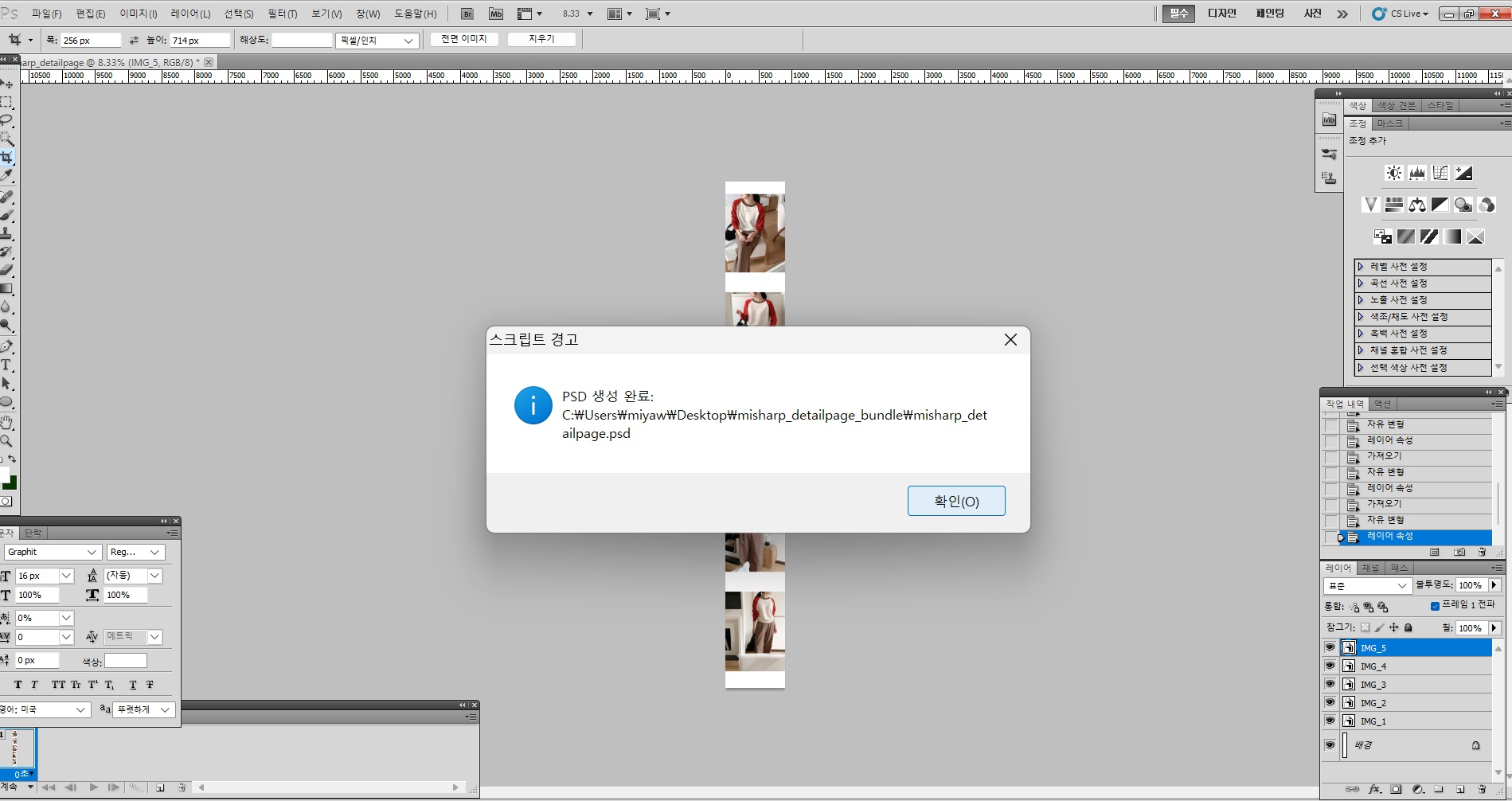Launch Bridge with the Br icon
Image resolution: width=1512 pixels, height=801 pixels.
click(x=467, y=14)
